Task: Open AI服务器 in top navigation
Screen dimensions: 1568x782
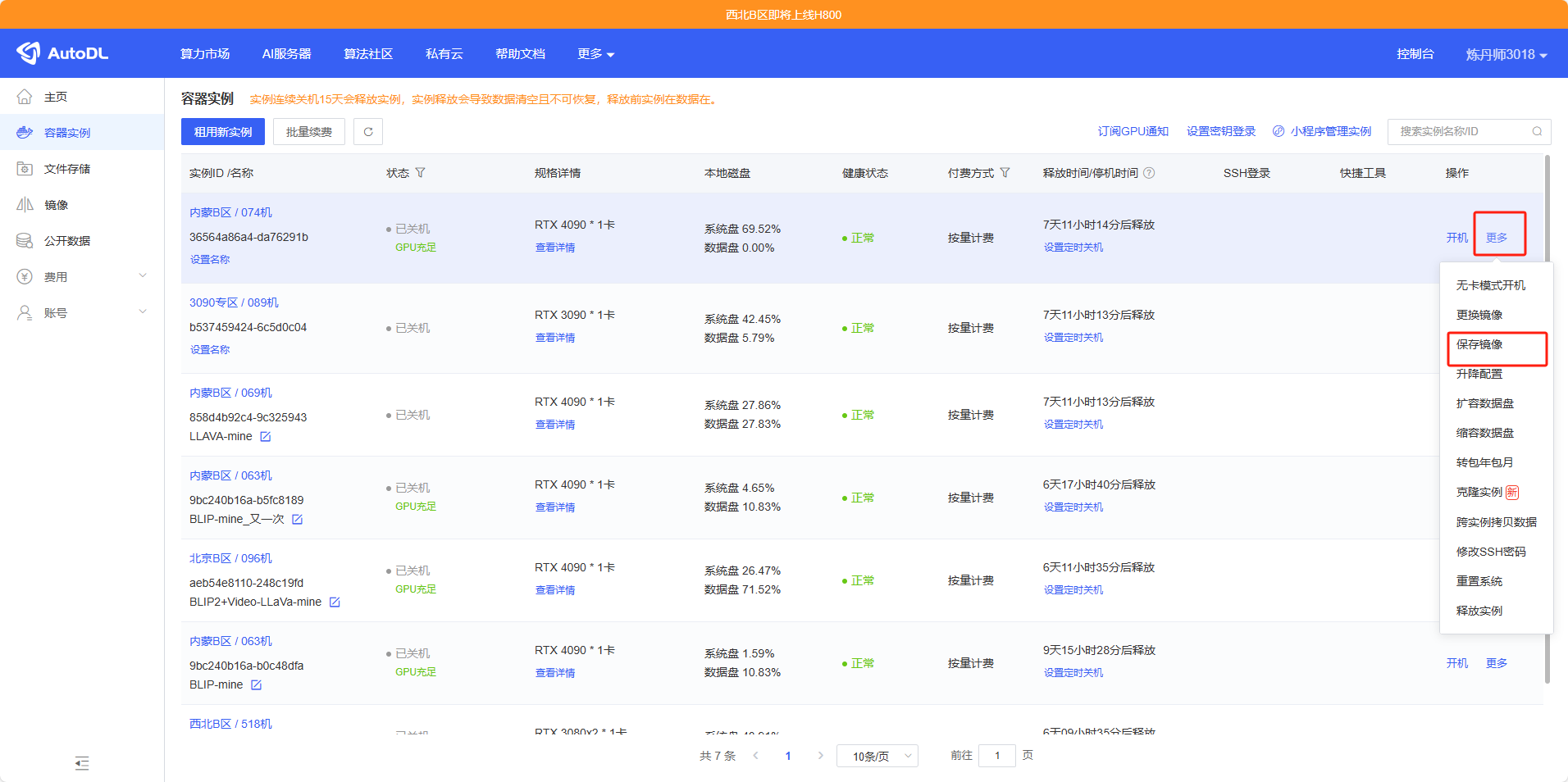Action: (286, 54)
